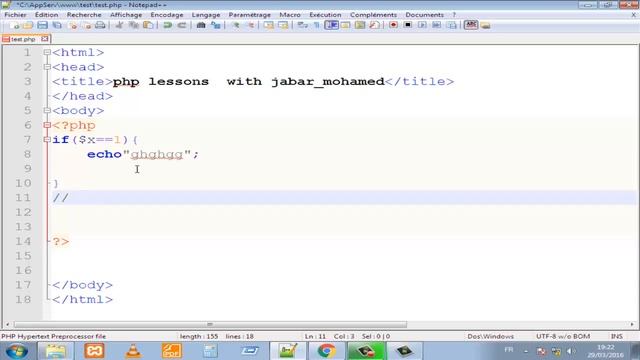The width and height of the screenshot is (640, 360).
Task: Close the test.php tab with its X
Action: (44, 39)
